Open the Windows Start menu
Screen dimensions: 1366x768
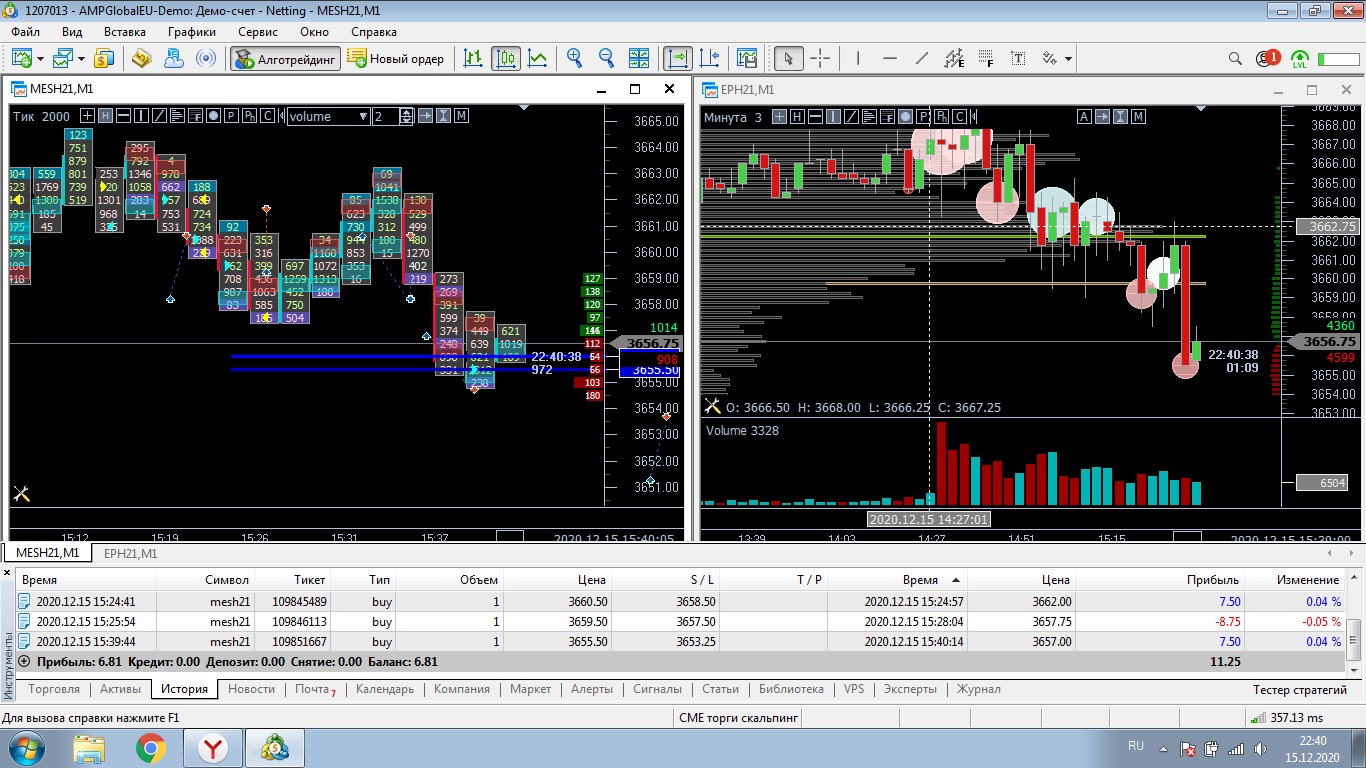[x=24, y=748]
